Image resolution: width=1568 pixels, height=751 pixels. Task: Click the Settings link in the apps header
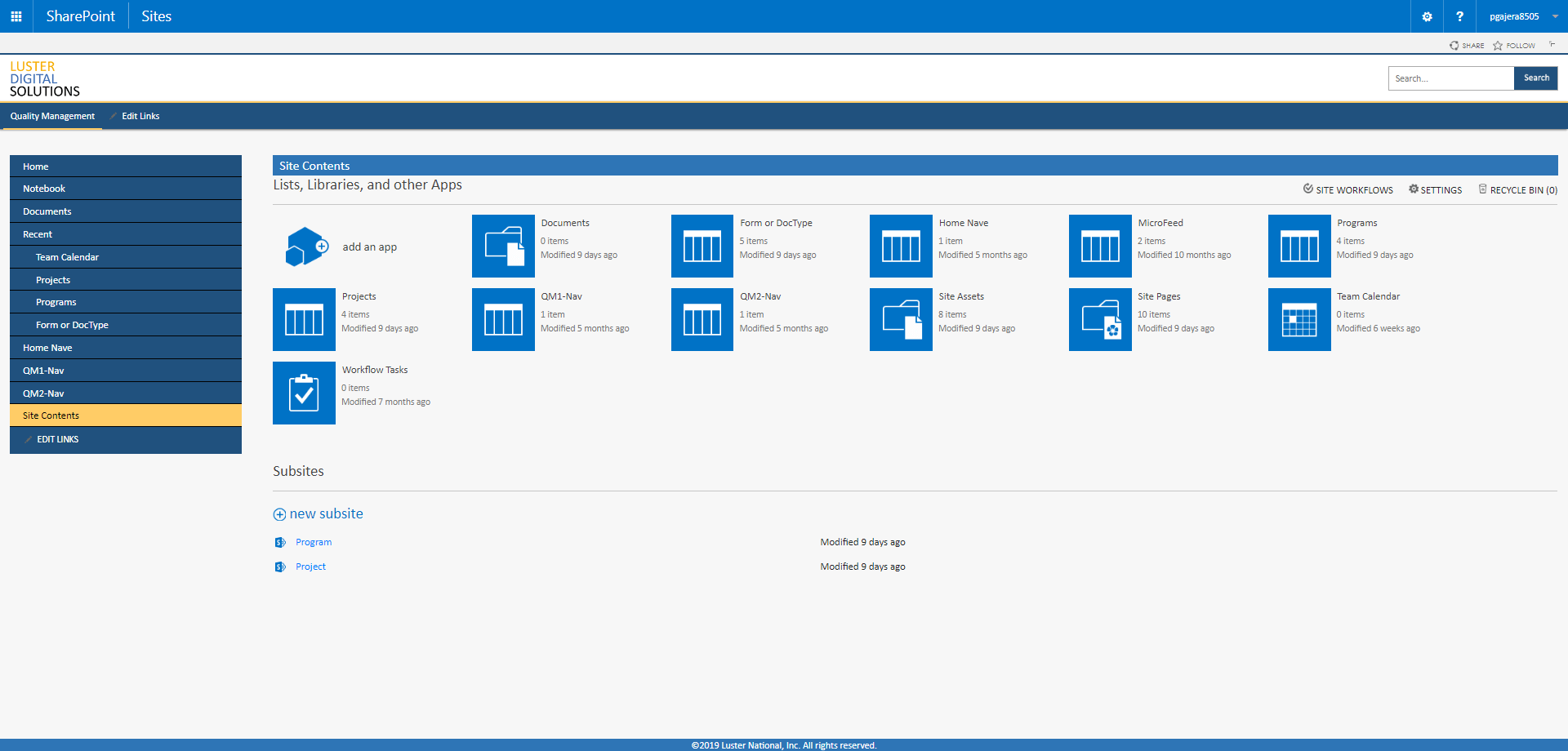(1436, 190)
